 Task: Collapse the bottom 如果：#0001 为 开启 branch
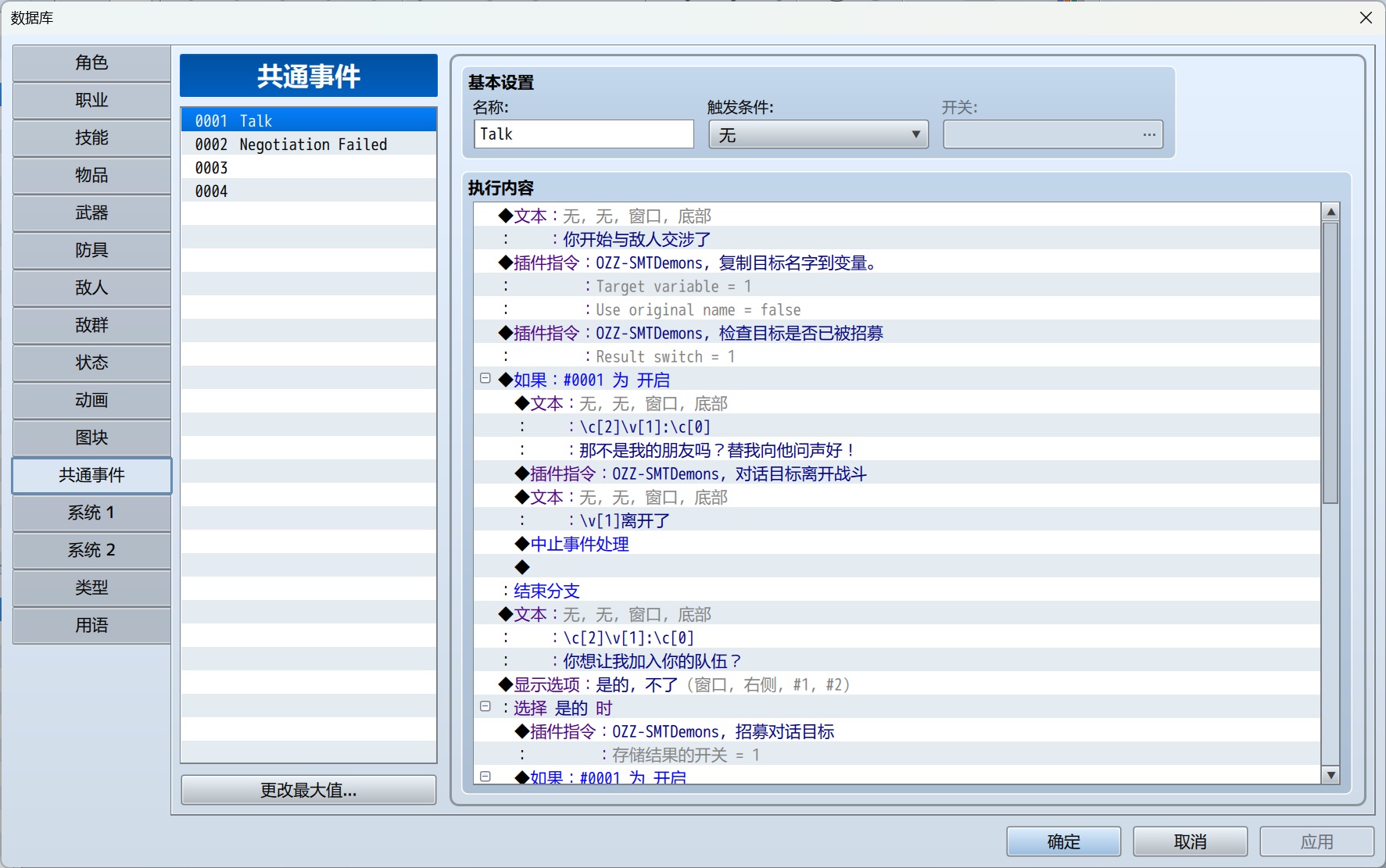click(x=485, y=777)
